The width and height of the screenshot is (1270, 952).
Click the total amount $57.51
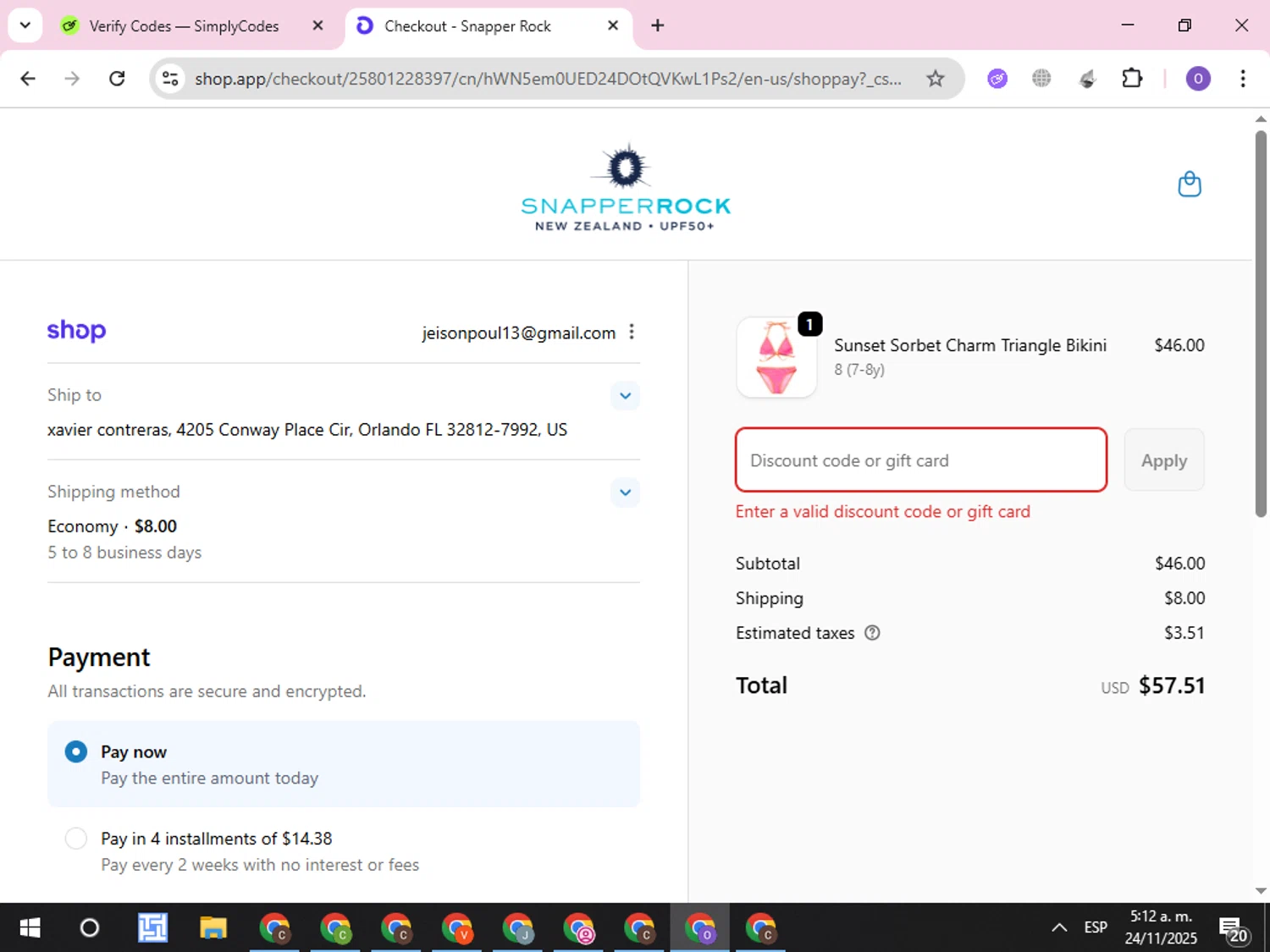1172,685
